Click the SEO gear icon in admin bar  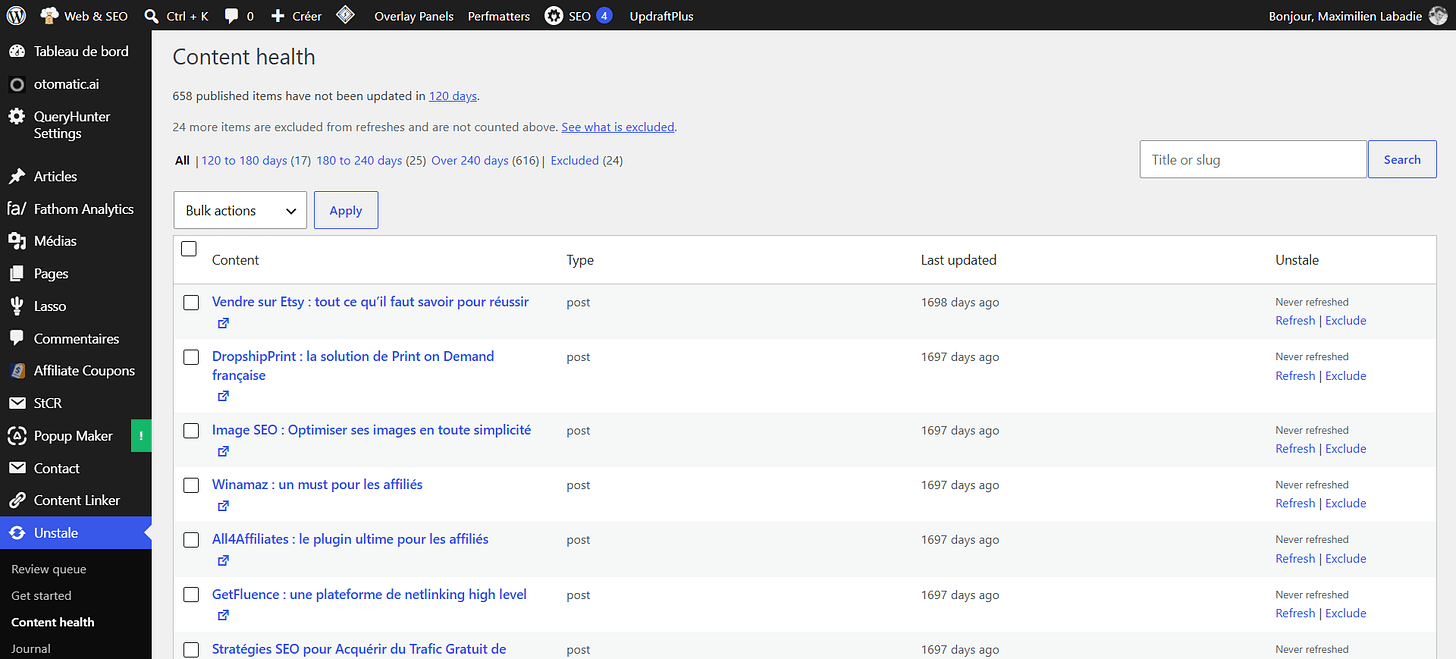[x=554, y=16]
